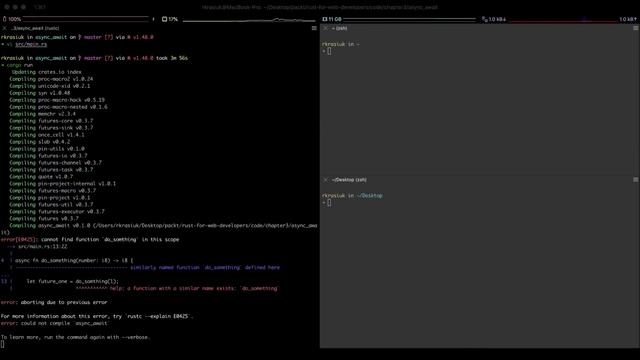The height and width of the screenshot is (360, 640).
Task: Click 'Compiling futures-io v0.3.7' line
Action: (48, 156)
